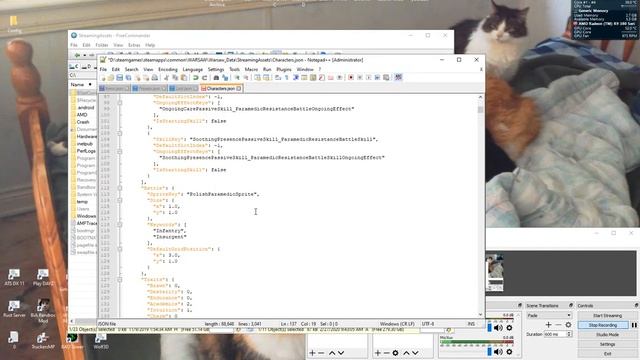The width and height of the screenshot is (640, 360).
Task: Open the FreeCommander Folder menu
Action: [102, 45]
